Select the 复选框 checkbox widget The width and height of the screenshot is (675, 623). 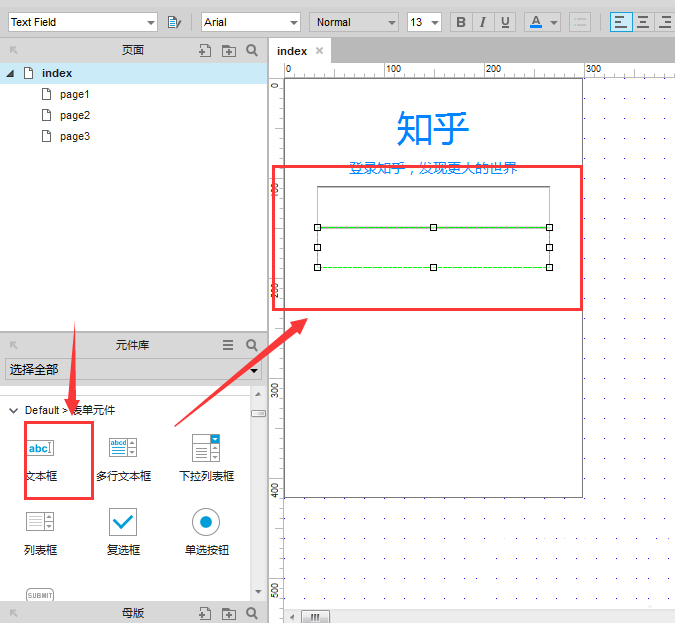coord(124,532)
